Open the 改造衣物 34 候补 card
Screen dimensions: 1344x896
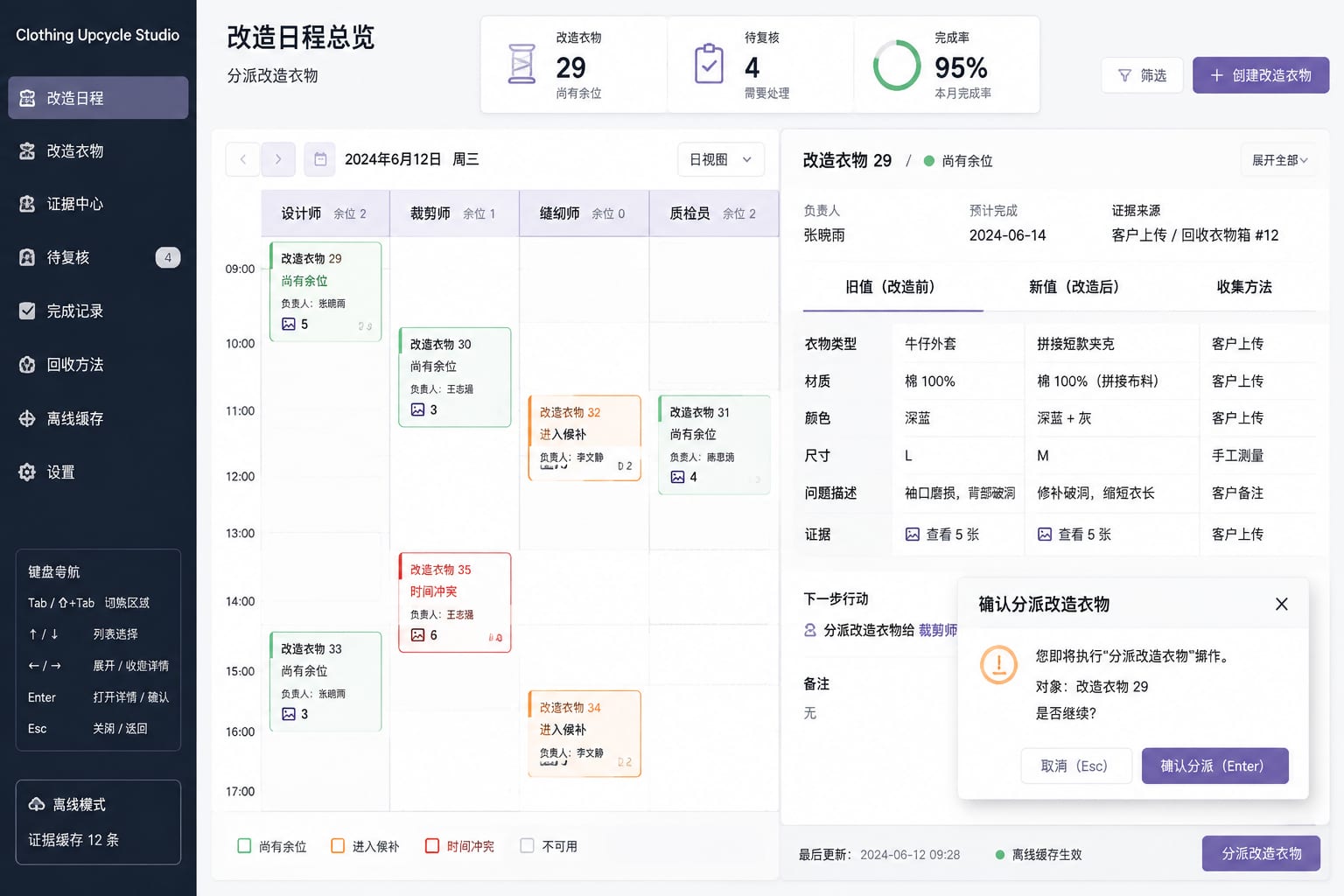tap(584, 733)
